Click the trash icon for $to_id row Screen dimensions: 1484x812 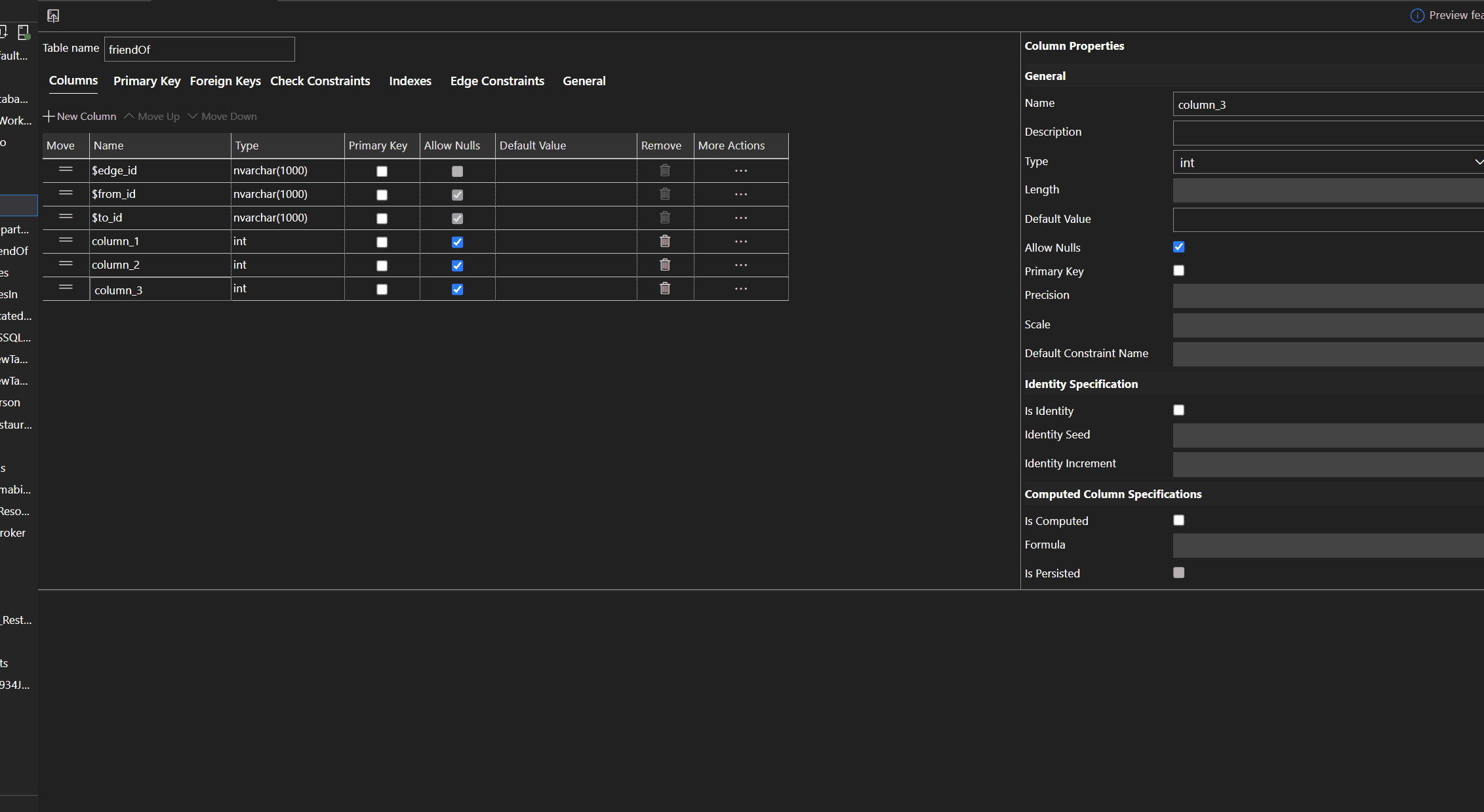click(665, 218)
